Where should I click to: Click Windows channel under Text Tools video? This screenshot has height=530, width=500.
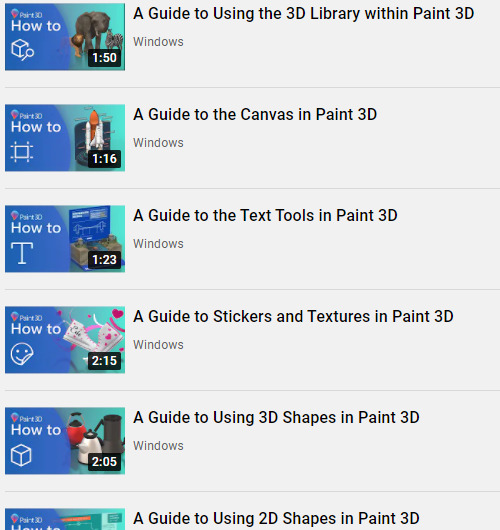click(158, 244)
